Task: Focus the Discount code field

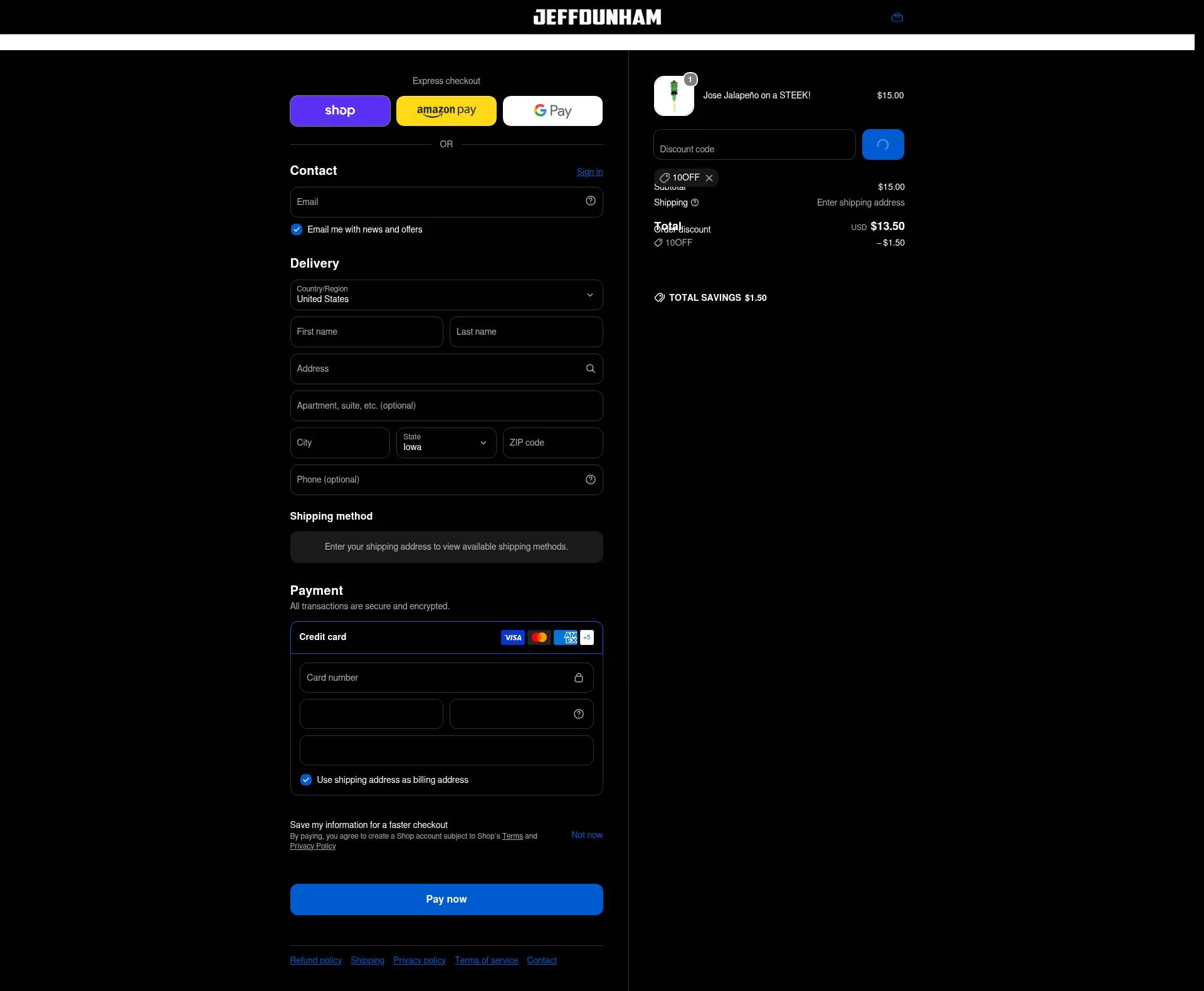Action: 754,145
